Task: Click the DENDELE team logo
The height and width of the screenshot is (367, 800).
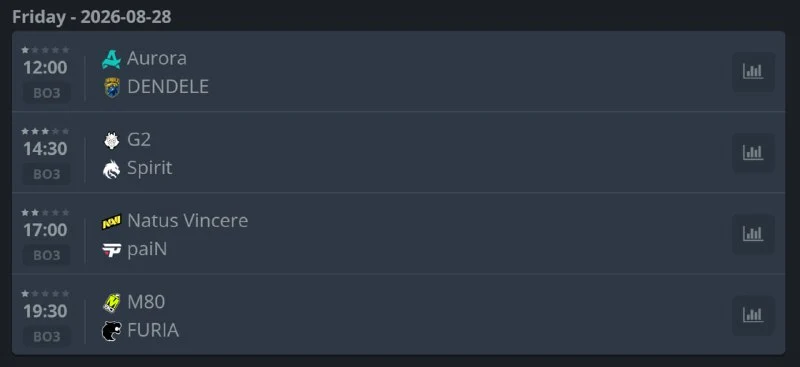Action: 111,87
